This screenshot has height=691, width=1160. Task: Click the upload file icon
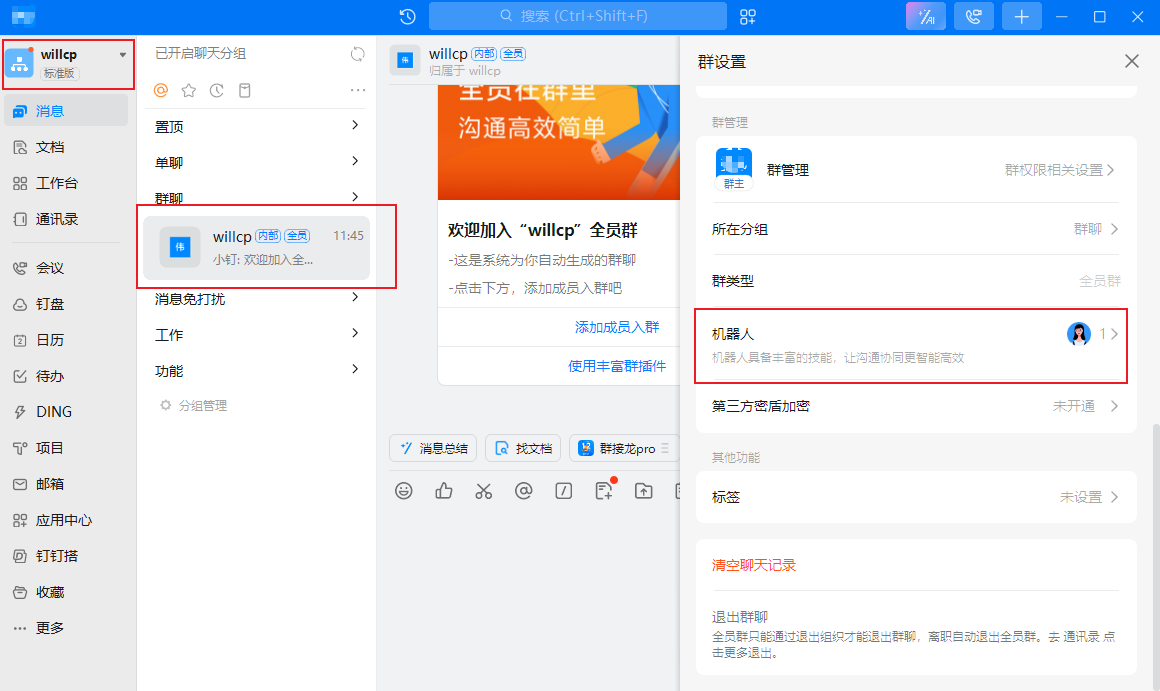point(644,491)
